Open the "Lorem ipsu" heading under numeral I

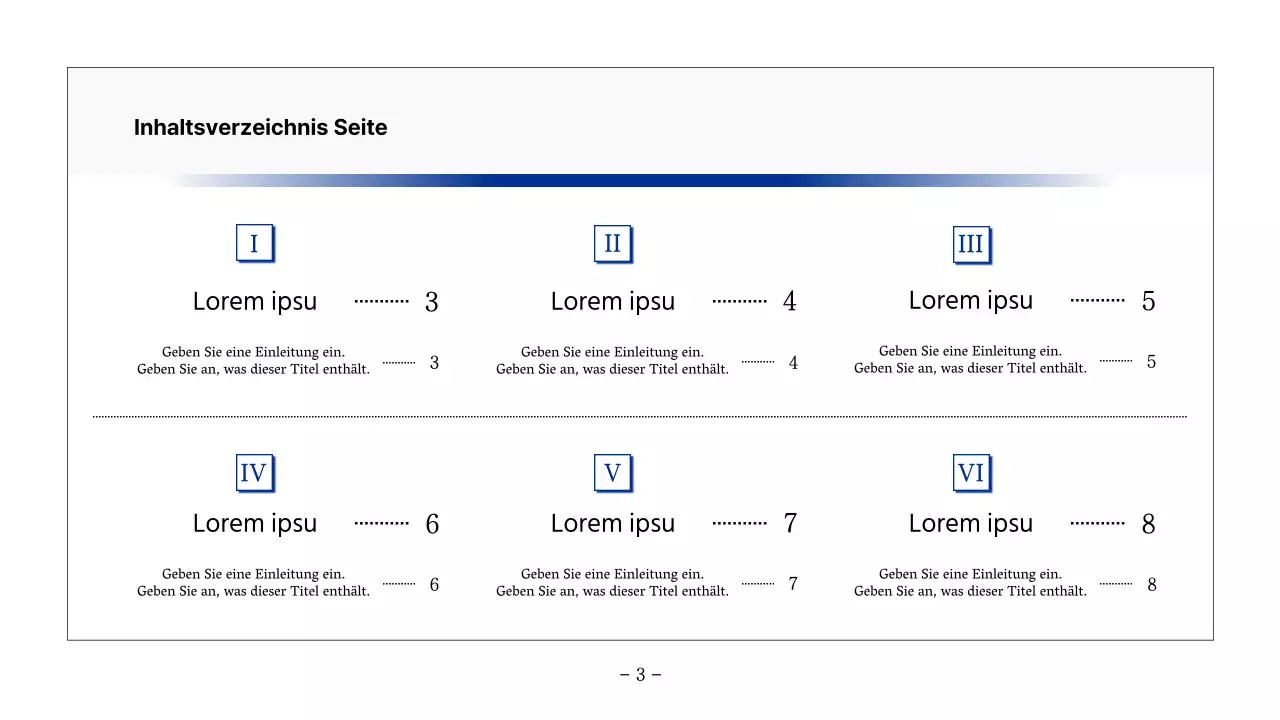[x=255, y=301]
